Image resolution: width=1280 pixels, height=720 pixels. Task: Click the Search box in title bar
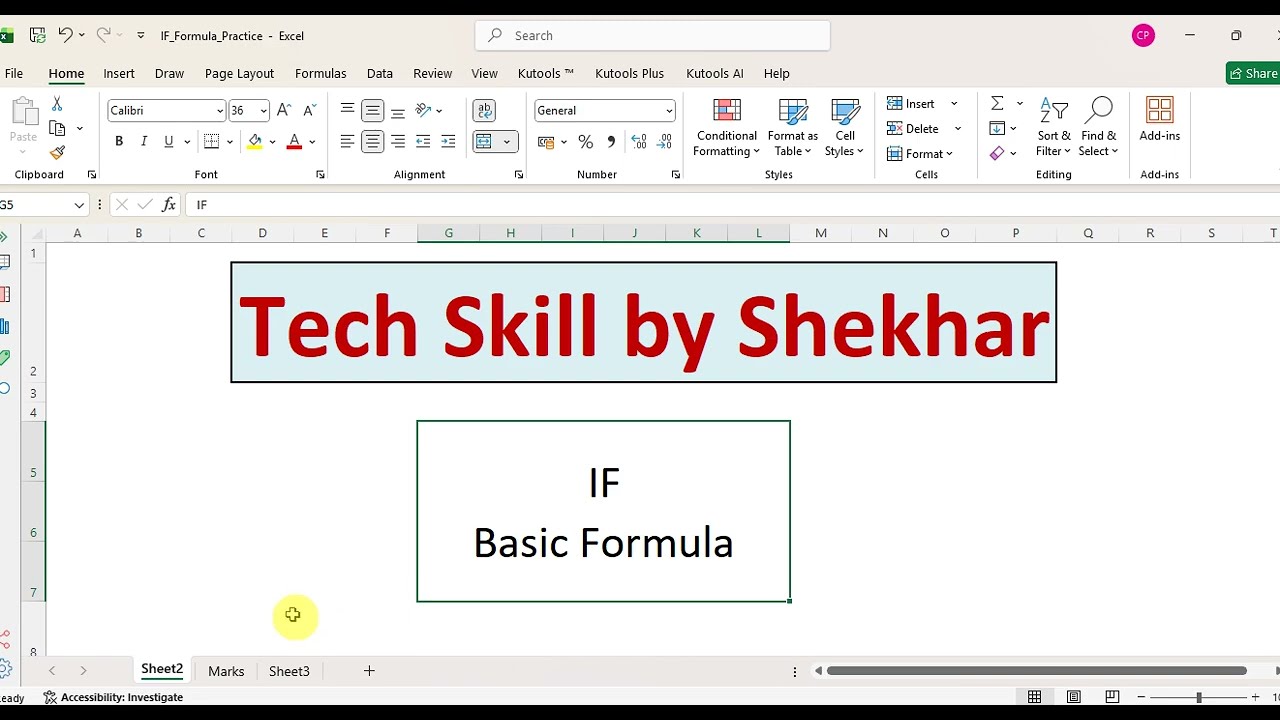point(653,35)
